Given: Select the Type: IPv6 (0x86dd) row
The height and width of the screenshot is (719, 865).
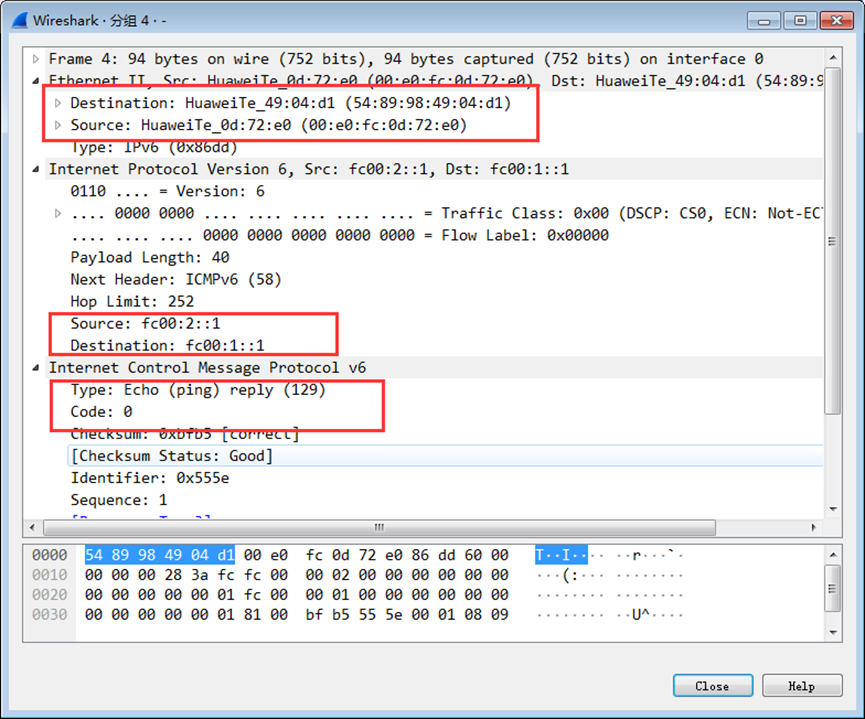Looking at the screenshot, I should pyautogui.click(x=154, y=147).
